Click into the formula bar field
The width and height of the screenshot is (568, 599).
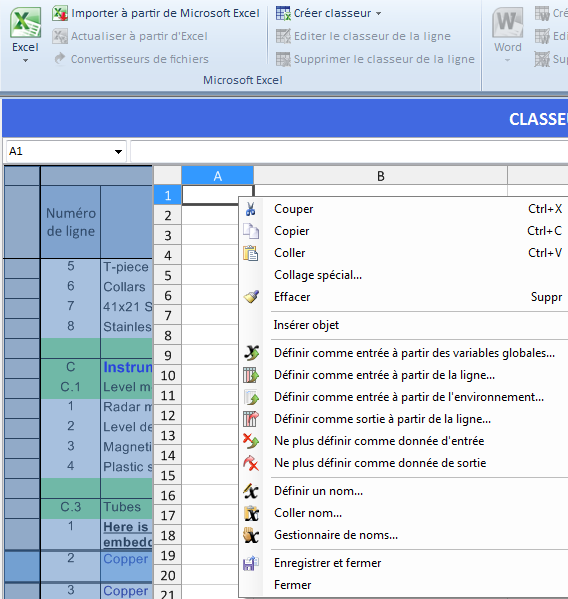[348, 151]
